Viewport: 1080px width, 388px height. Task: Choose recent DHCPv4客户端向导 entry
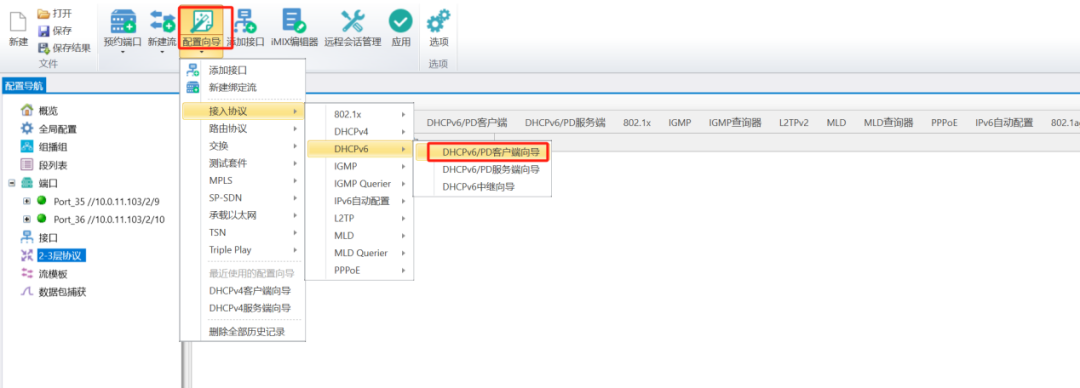coord(242,291)
